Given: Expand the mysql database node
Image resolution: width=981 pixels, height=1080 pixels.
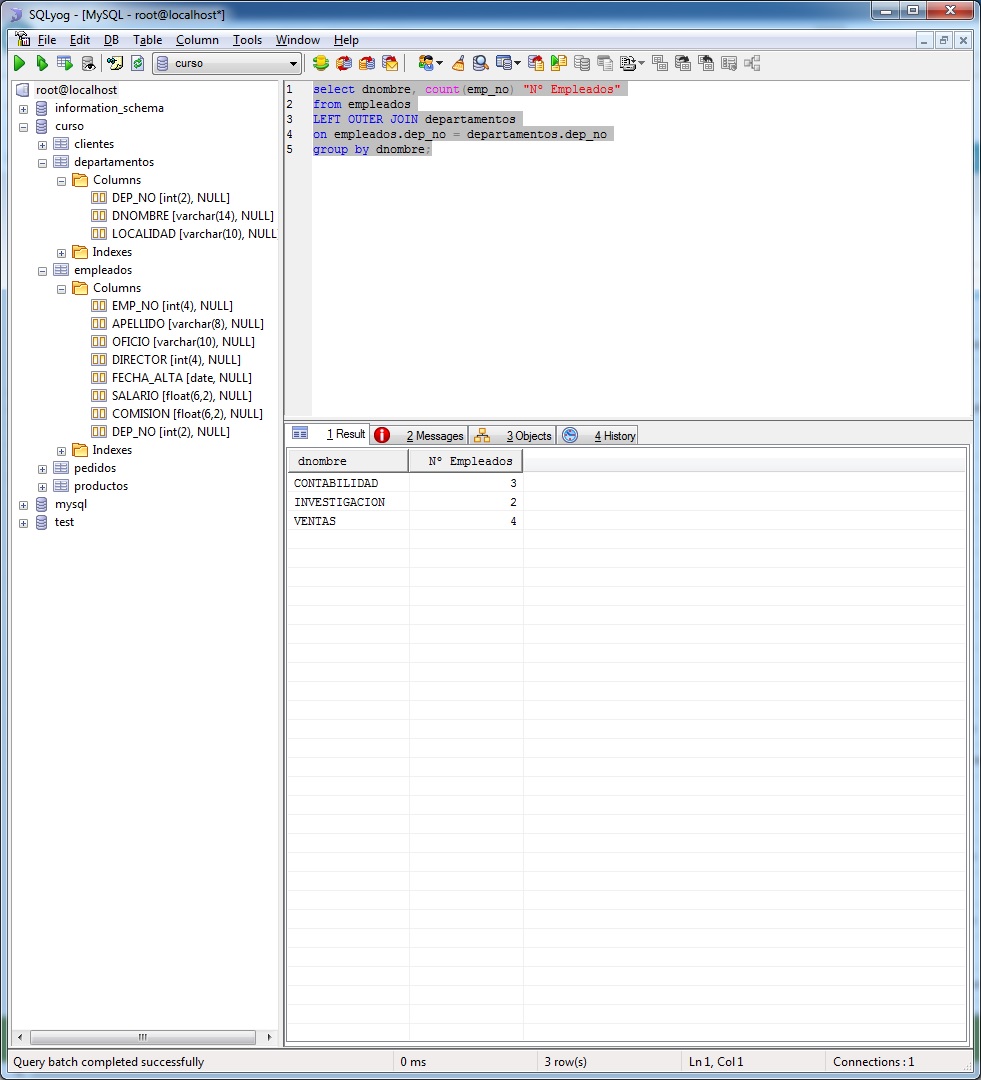Looking at the screenshot, I should click(x=23, y=505).
